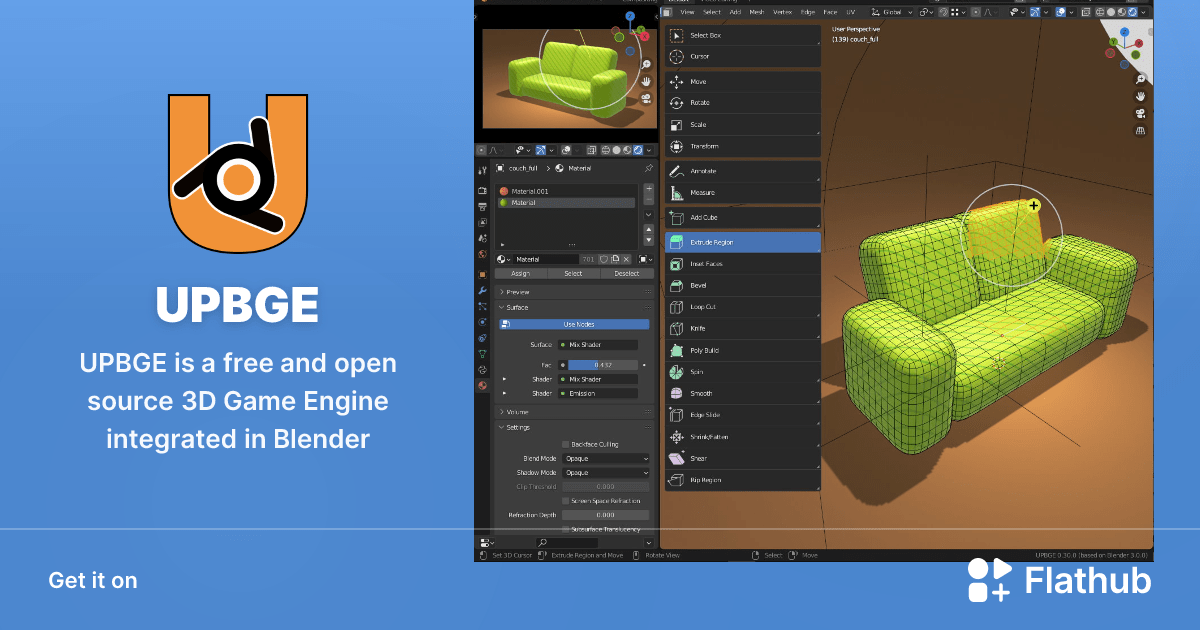
Task: Enable Backface Culling checkbox
Action: pos(566,444)
